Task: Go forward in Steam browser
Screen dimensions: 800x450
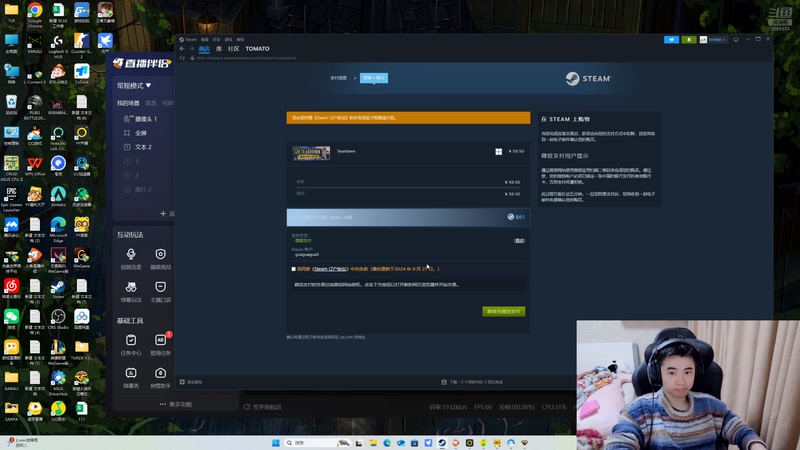Action: click(x=192, y=48)
